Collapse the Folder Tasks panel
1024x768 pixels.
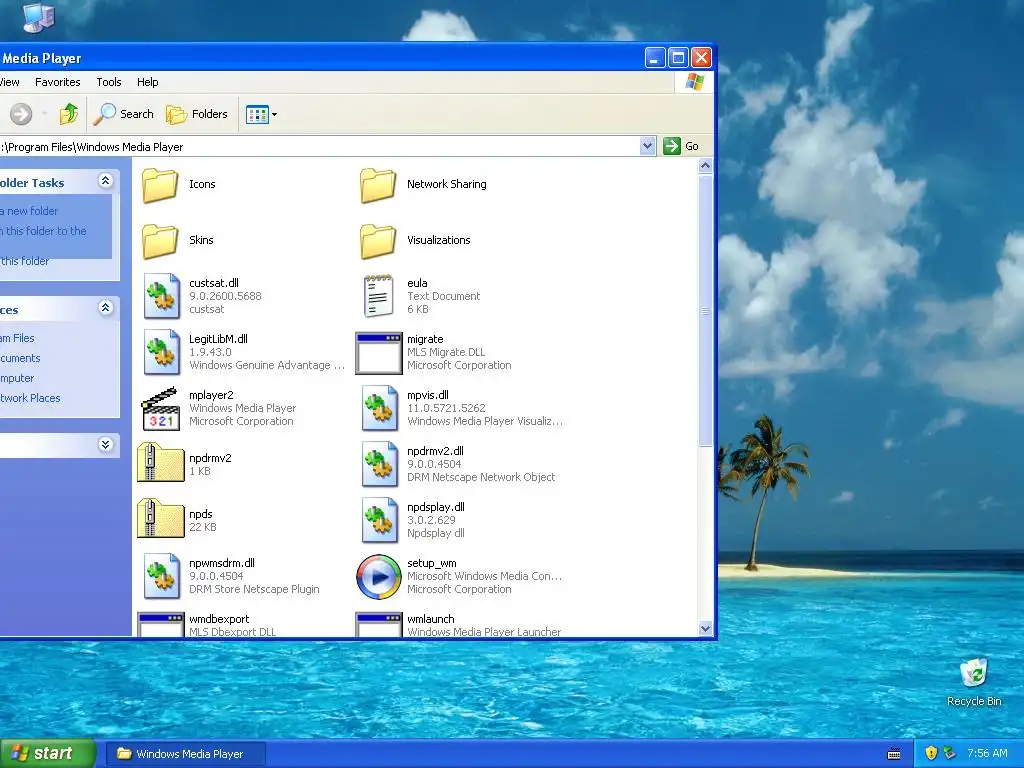coord(105,181)
